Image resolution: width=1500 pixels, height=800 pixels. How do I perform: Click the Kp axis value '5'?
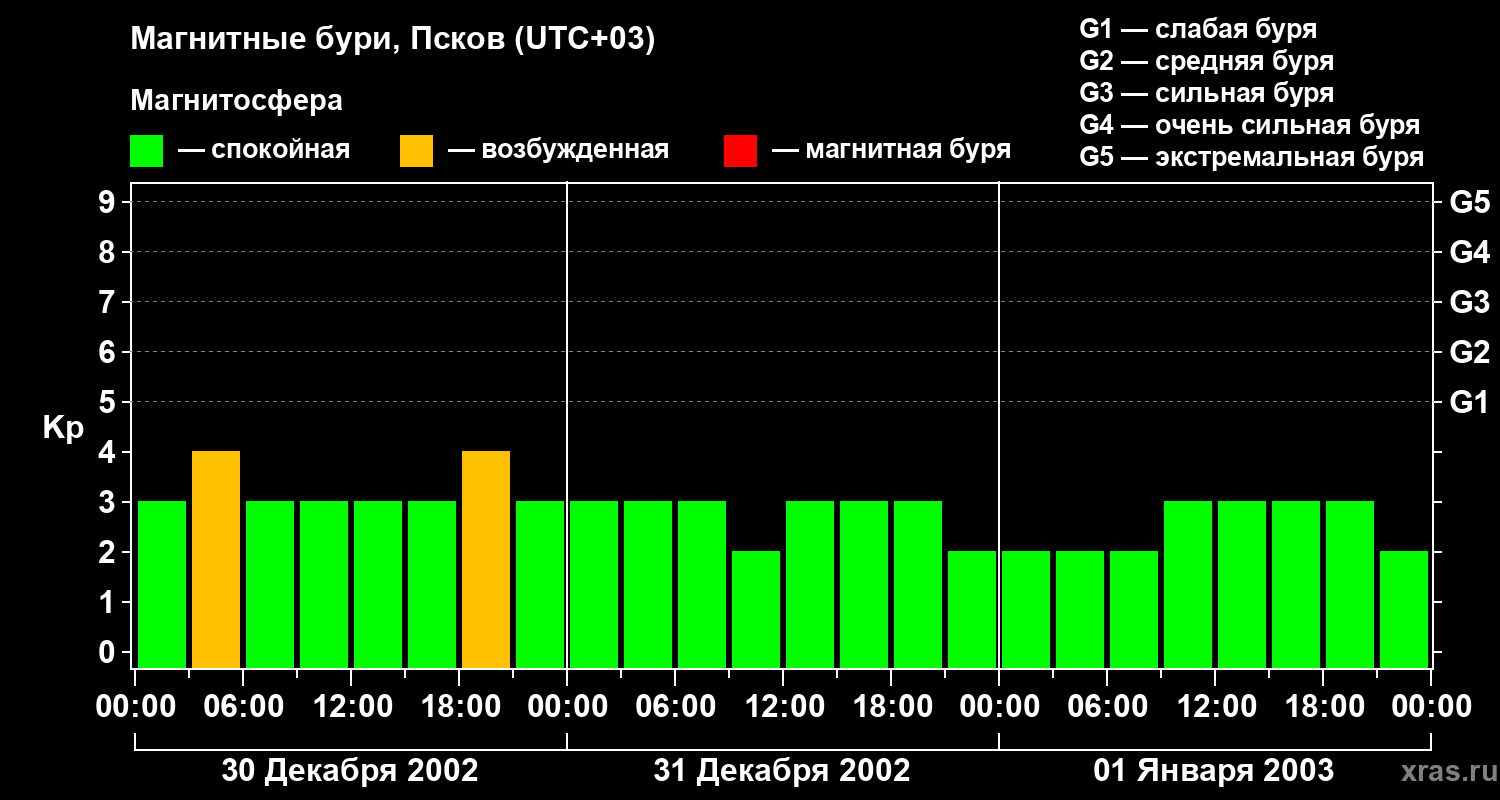[108, 403]
